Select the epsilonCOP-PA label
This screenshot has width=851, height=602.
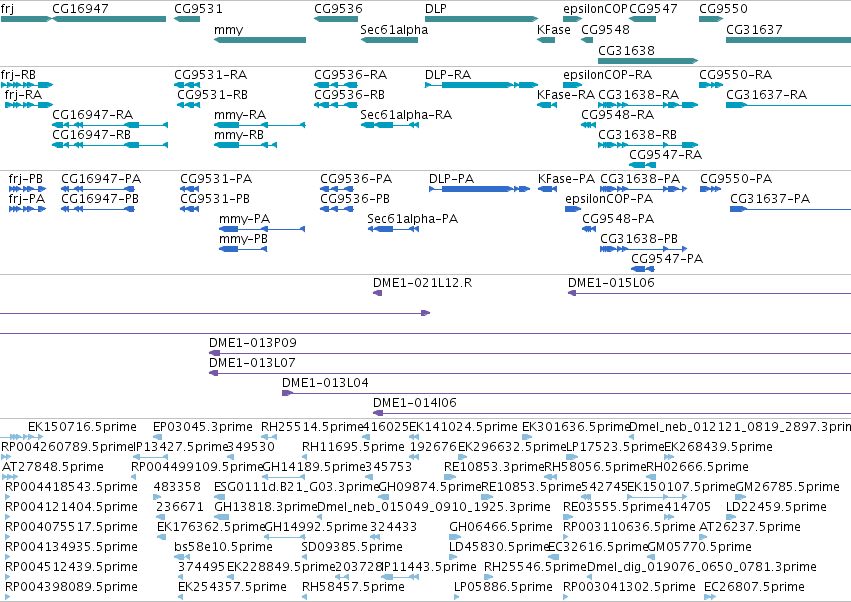pos(609,199)
